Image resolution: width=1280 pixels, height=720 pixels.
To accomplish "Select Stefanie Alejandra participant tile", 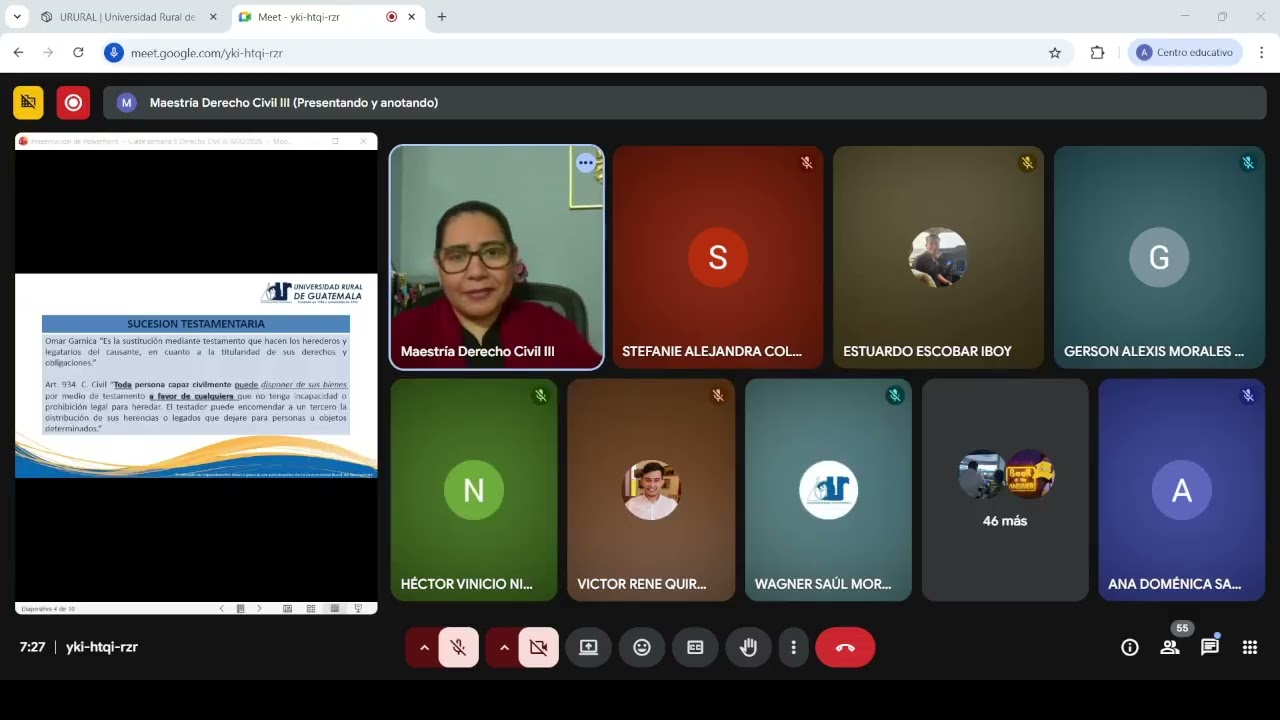I will pos(718,257).
